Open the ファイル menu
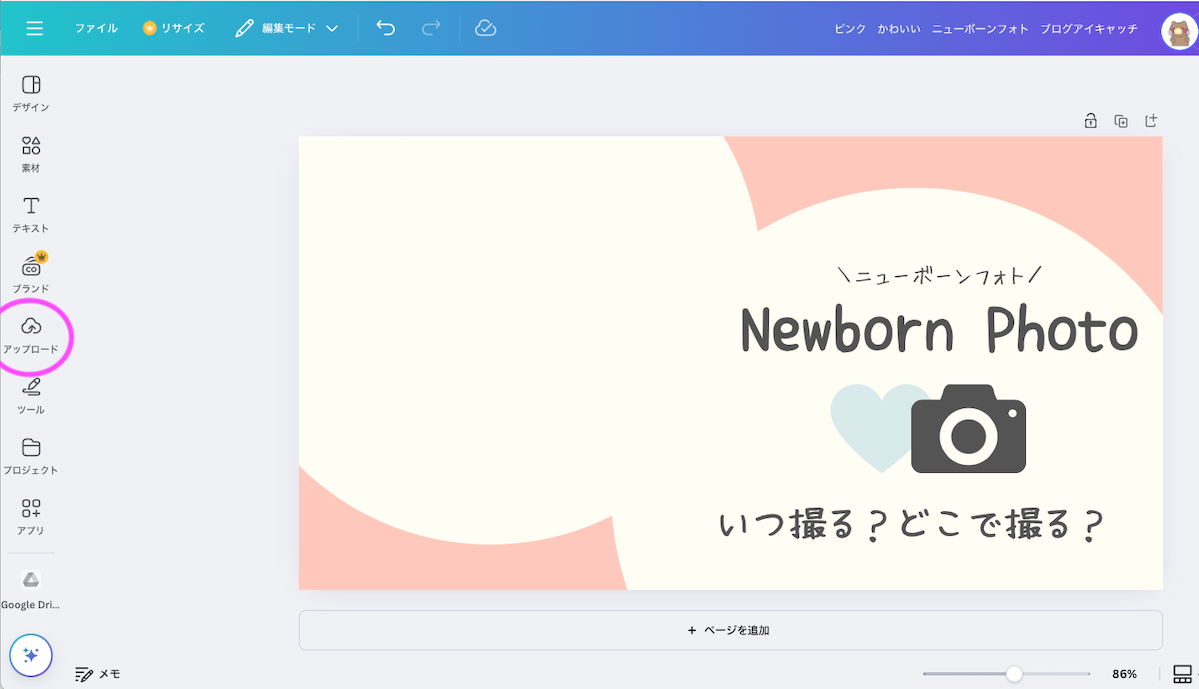The image size is (1199, 689). (96, 28)
